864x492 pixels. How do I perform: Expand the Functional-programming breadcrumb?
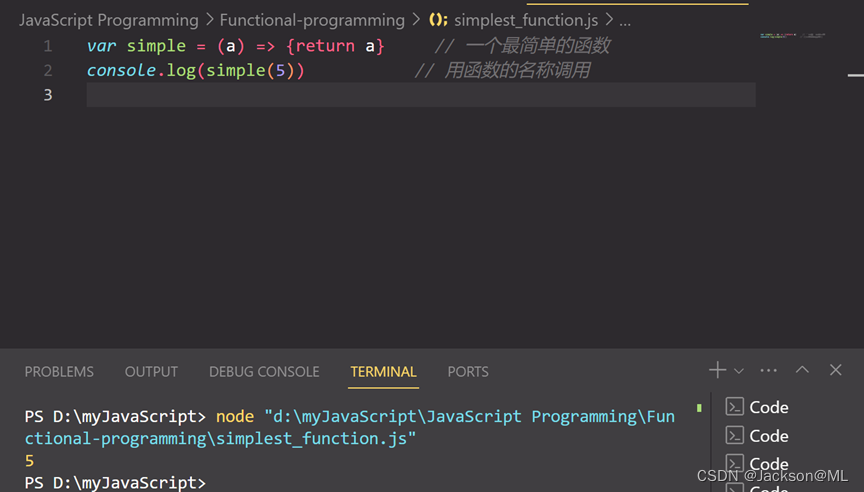coord(312,20)
